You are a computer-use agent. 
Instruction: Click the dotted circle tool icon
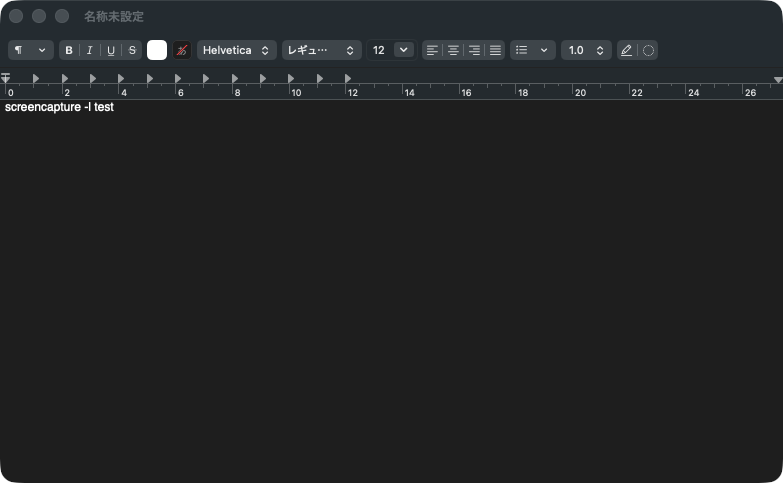click(648, 50)
